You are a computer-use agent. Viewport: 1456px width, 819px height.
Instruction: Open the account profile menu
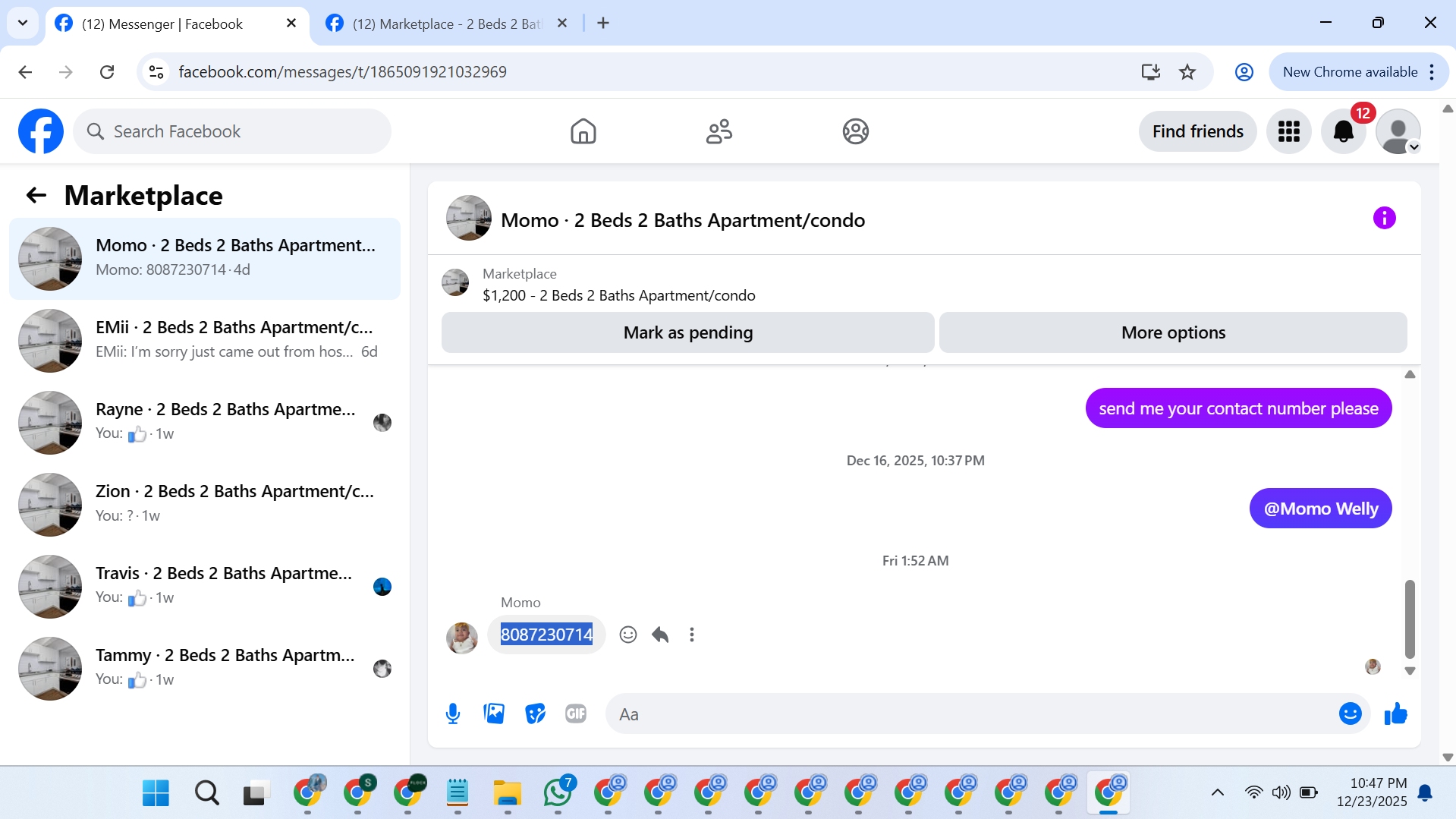click(1398, 131)
